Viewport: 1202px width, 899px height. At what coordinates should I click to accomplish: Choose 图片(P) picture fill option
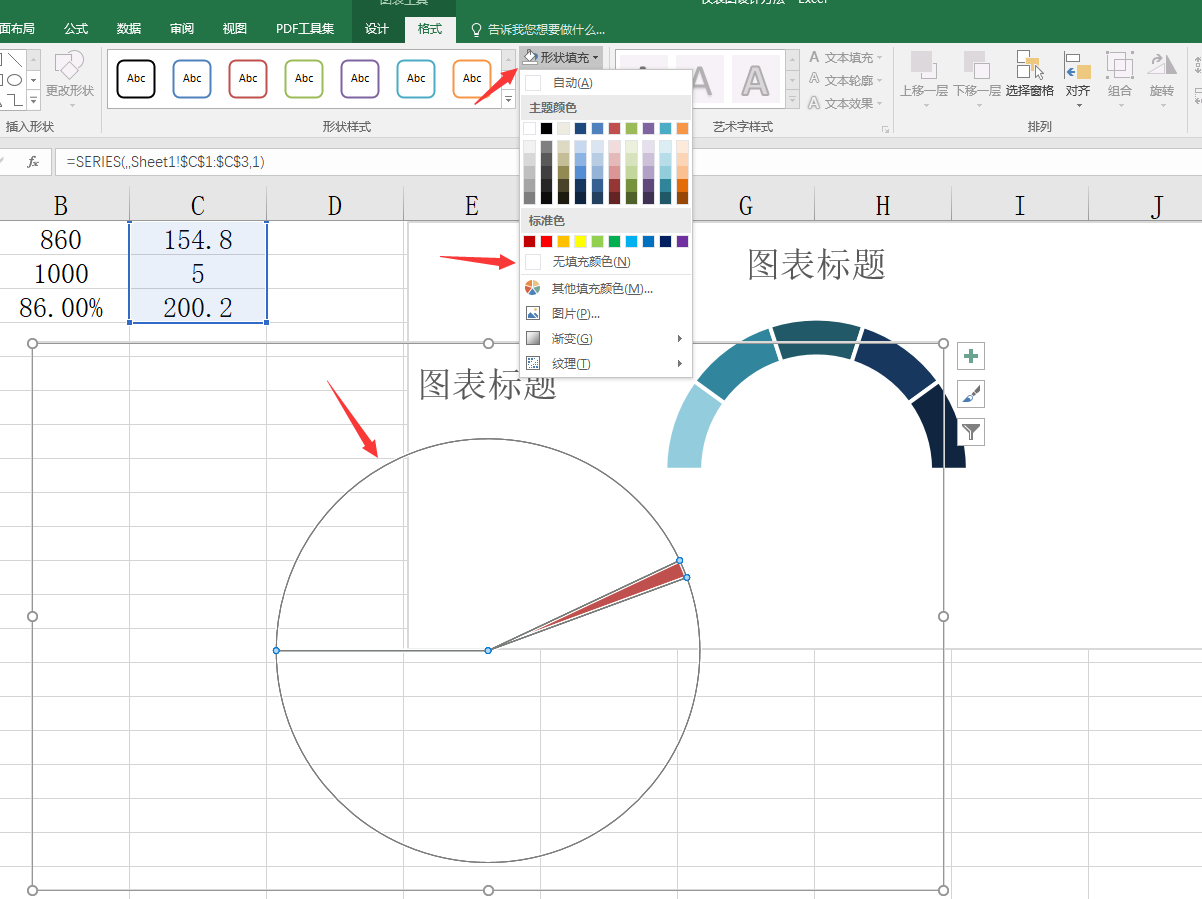click(605, 313)
